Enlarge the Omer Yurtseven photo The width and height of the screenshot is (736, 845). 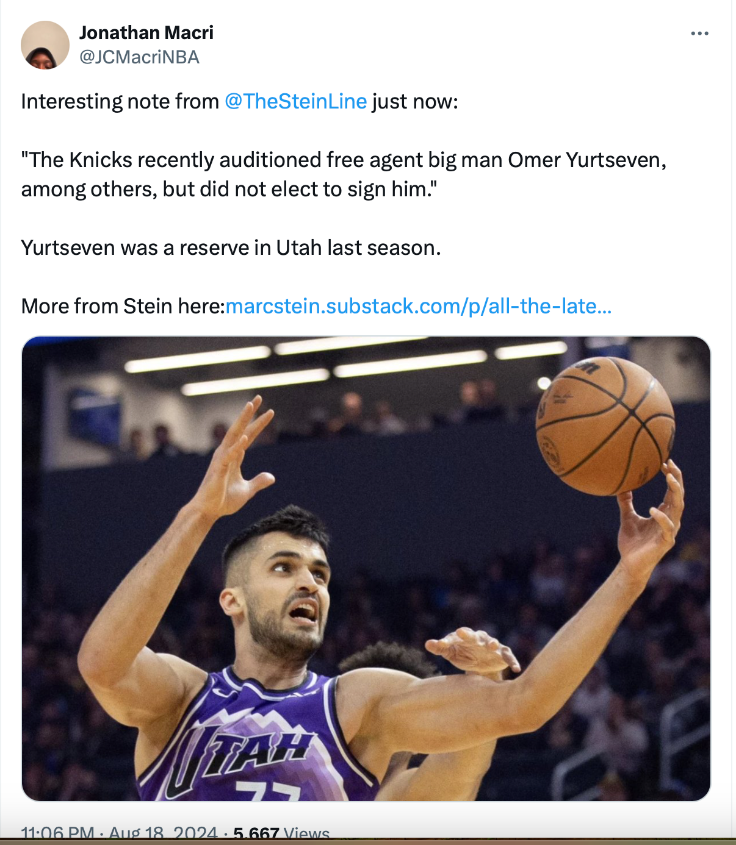point(366,568)
